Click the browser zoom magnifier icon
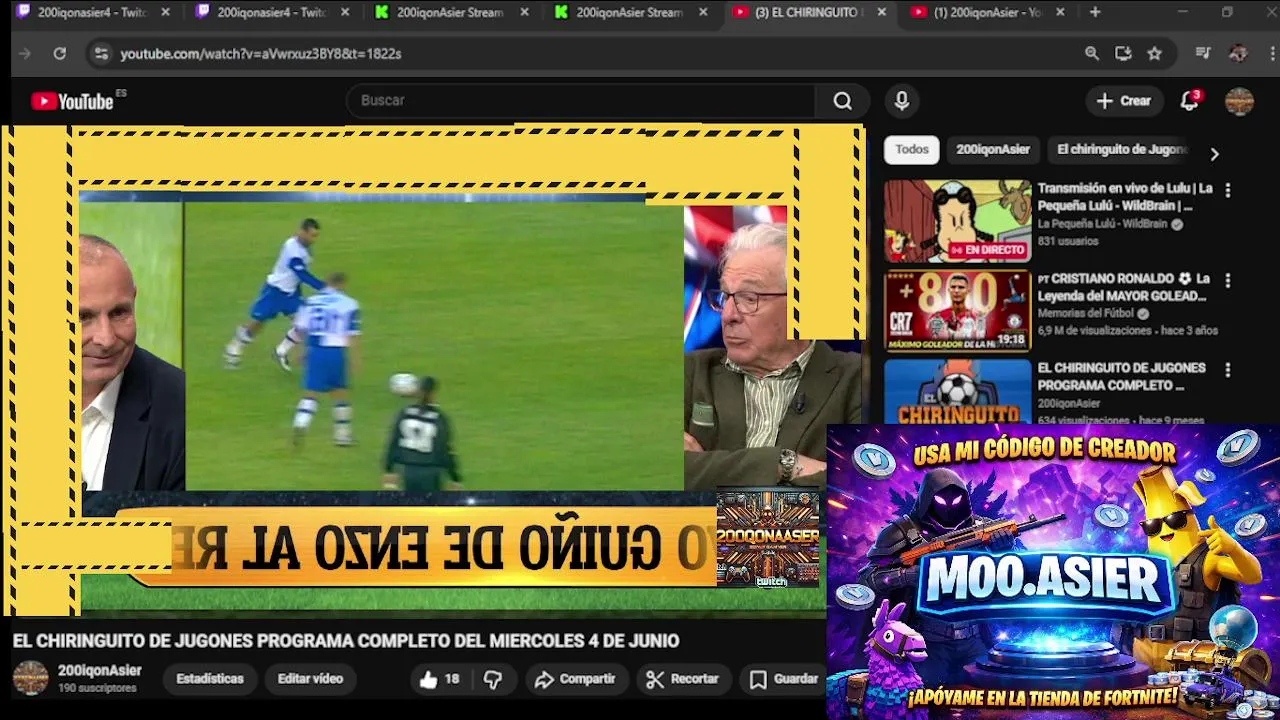 (x=1092, y=54)
